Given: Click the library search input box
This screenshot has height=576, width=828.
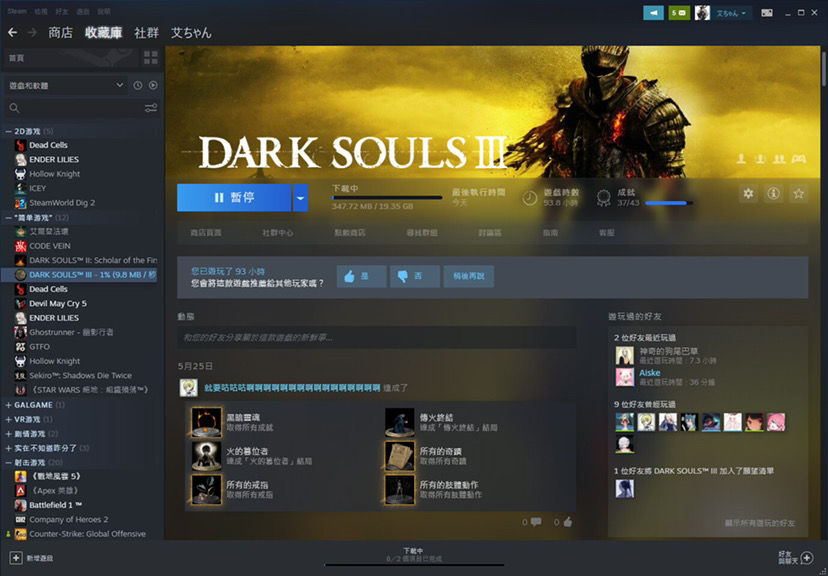Looking at the screenshot, I should point(82,108).
